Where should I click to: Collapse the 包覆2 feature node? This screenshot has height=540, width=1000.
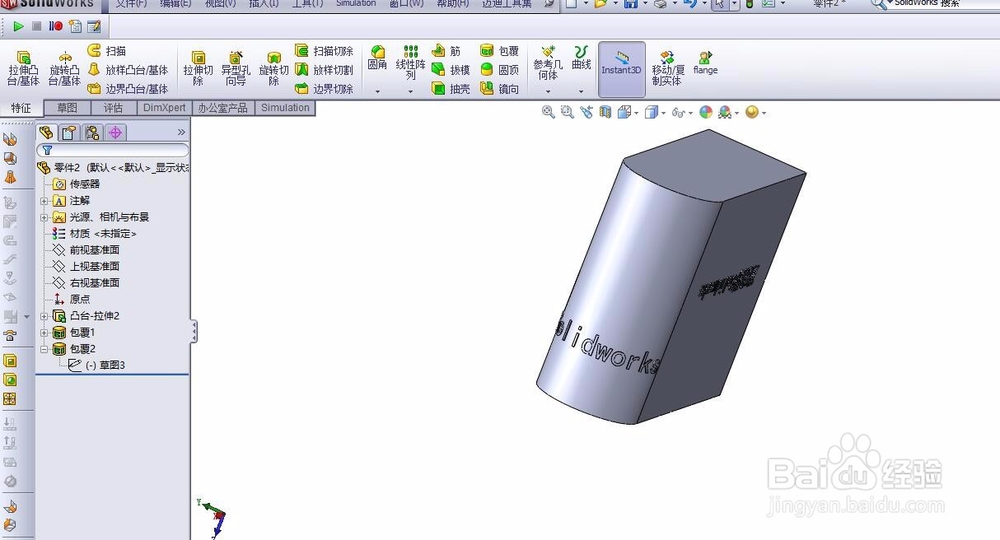coord(43,349)
